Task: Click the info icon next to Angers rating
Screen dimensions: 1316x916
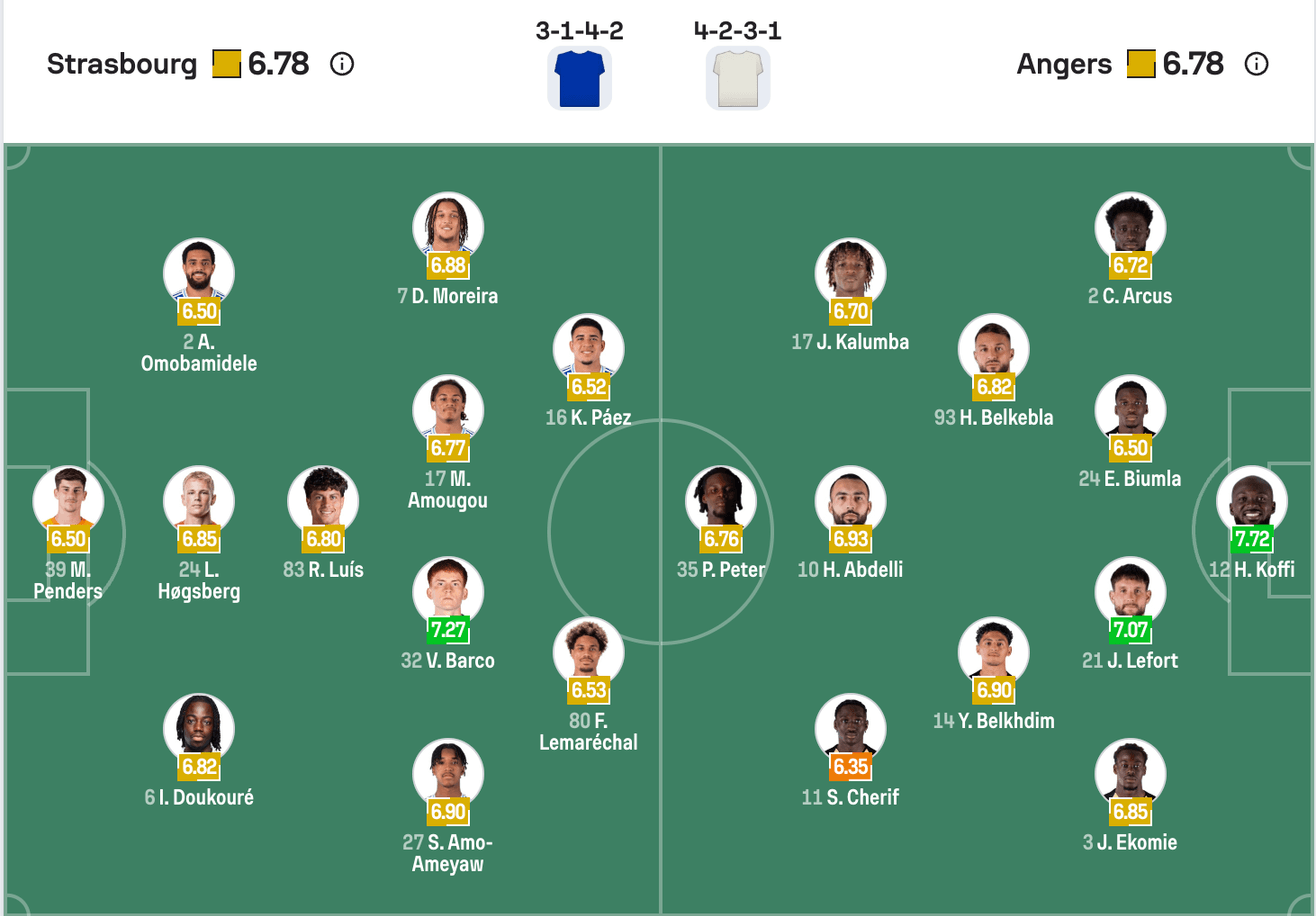Action: [1256, 65]
